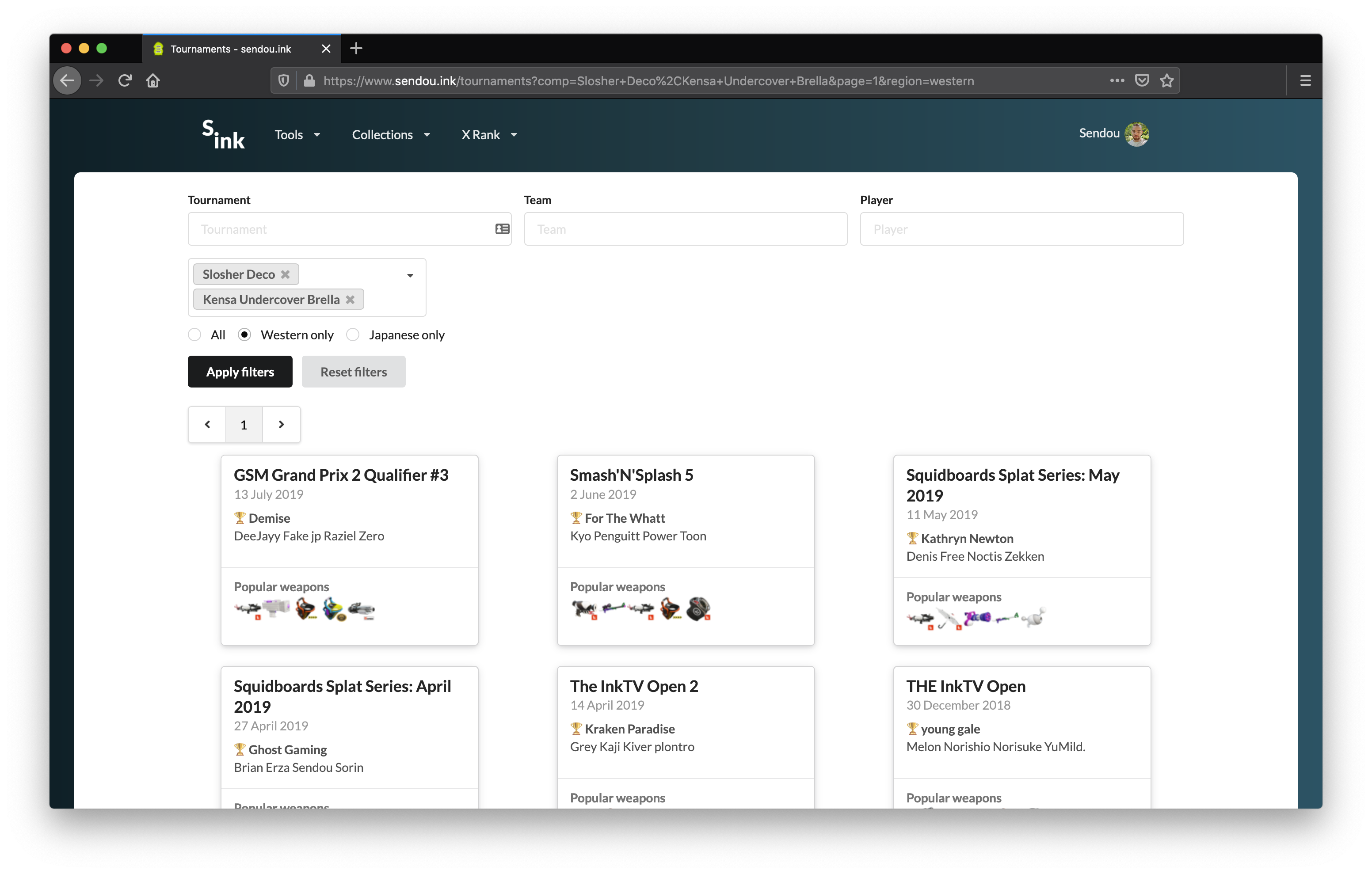
Task: Click the sendou.ink logo
Action: [222, 134]
